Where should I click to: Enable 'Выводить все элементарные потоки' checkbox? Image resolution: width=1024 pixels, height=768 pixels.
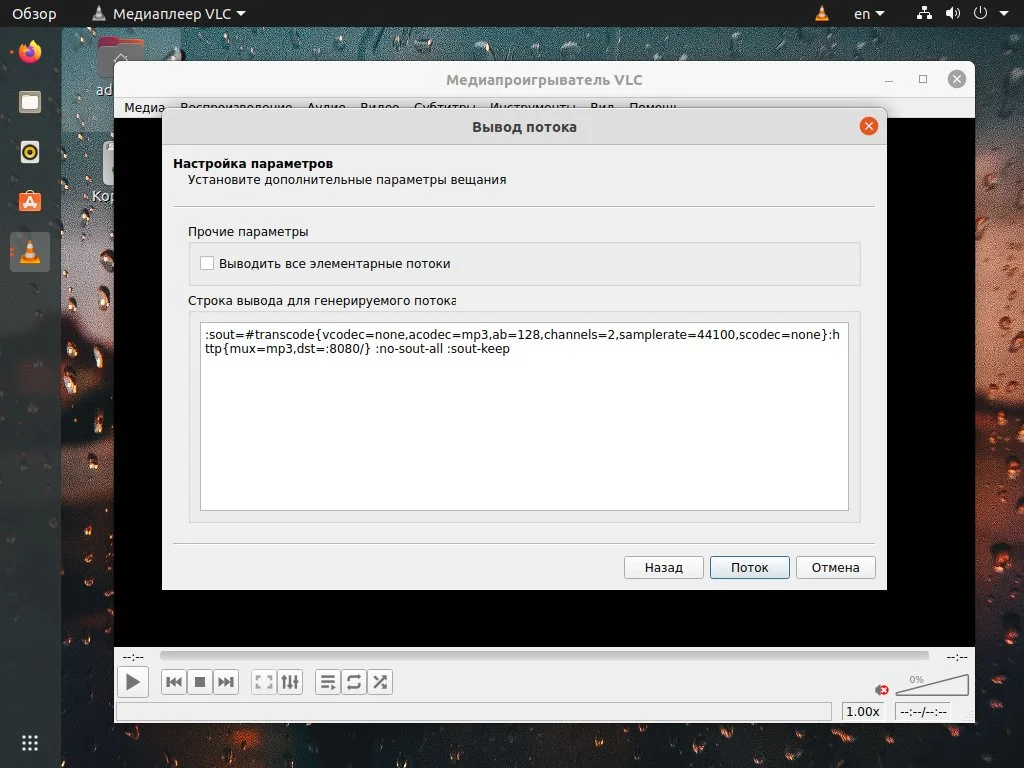pyautogui.click(x=207, y=263)
